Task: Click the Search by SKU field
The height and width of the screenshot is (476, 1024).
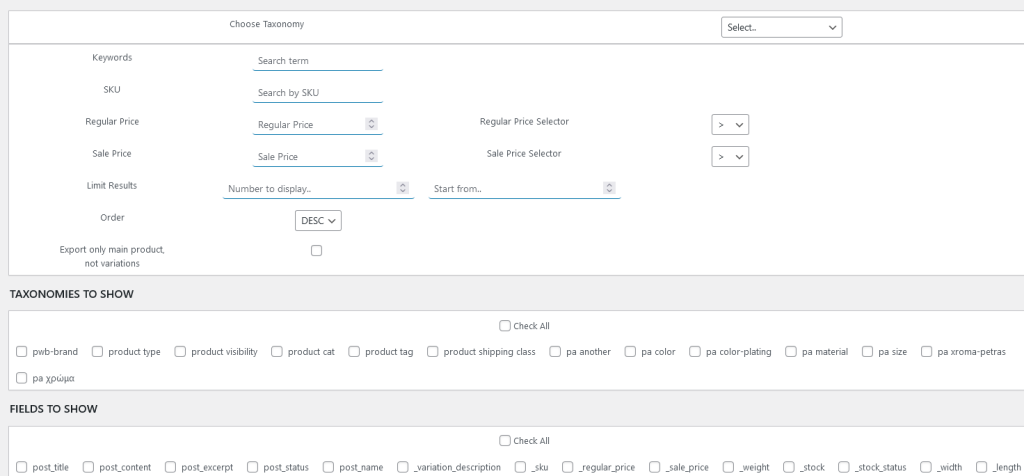Action: pyautogui.click(x=317, y=93)
